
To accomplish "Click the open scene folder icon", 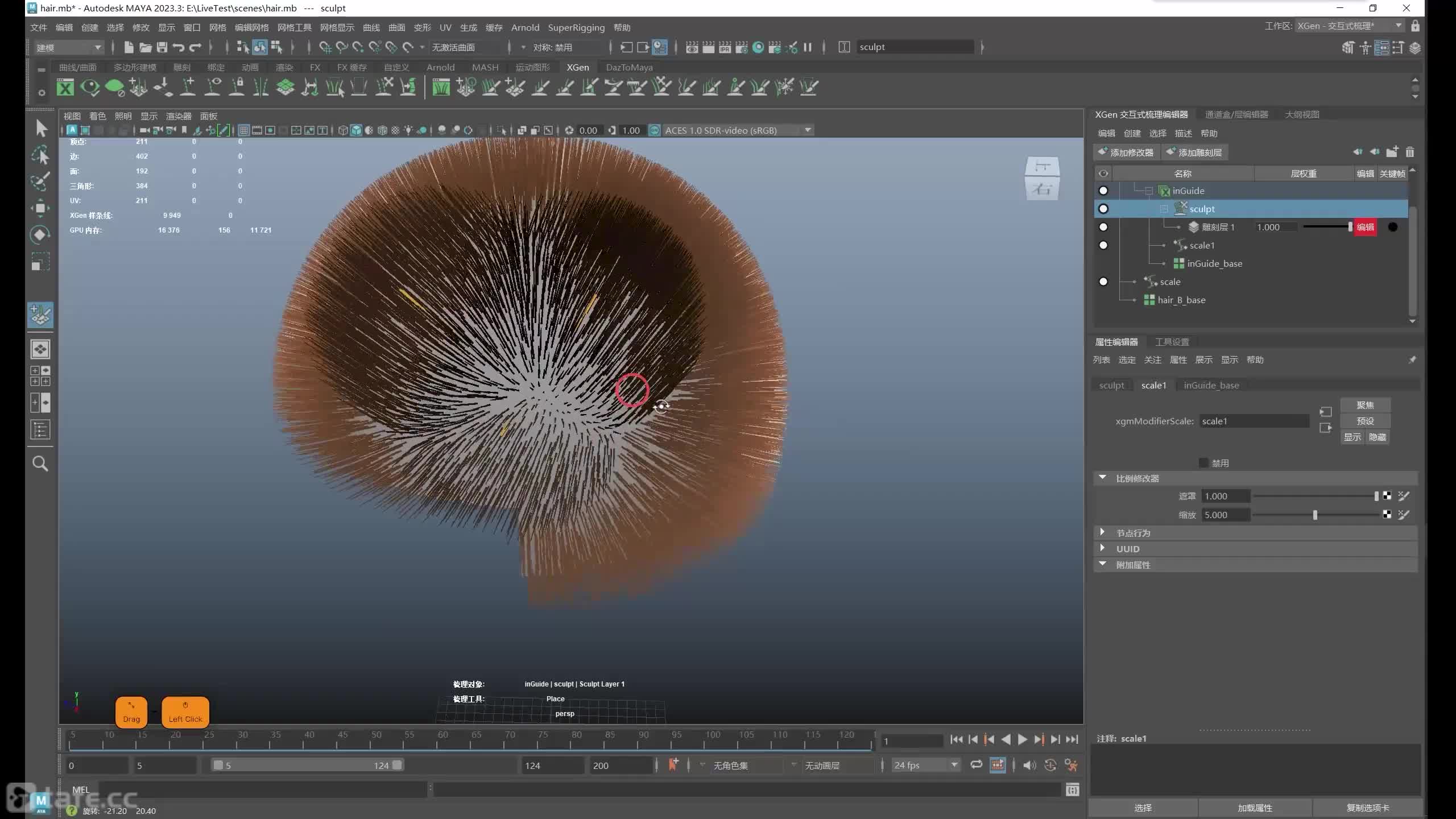I will [x=146, y=47].
